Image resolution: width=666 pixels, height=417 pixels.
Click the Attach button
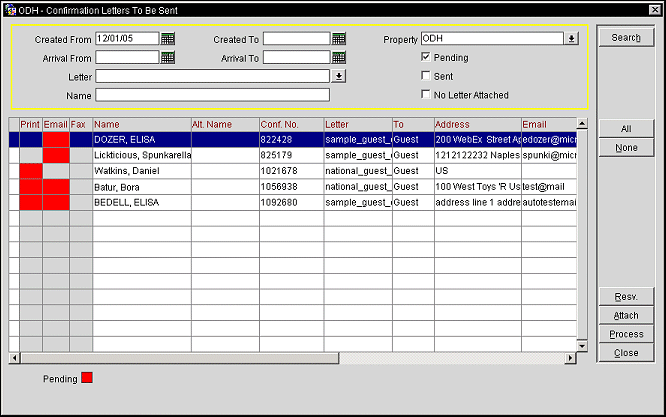[x=626, y=316]
